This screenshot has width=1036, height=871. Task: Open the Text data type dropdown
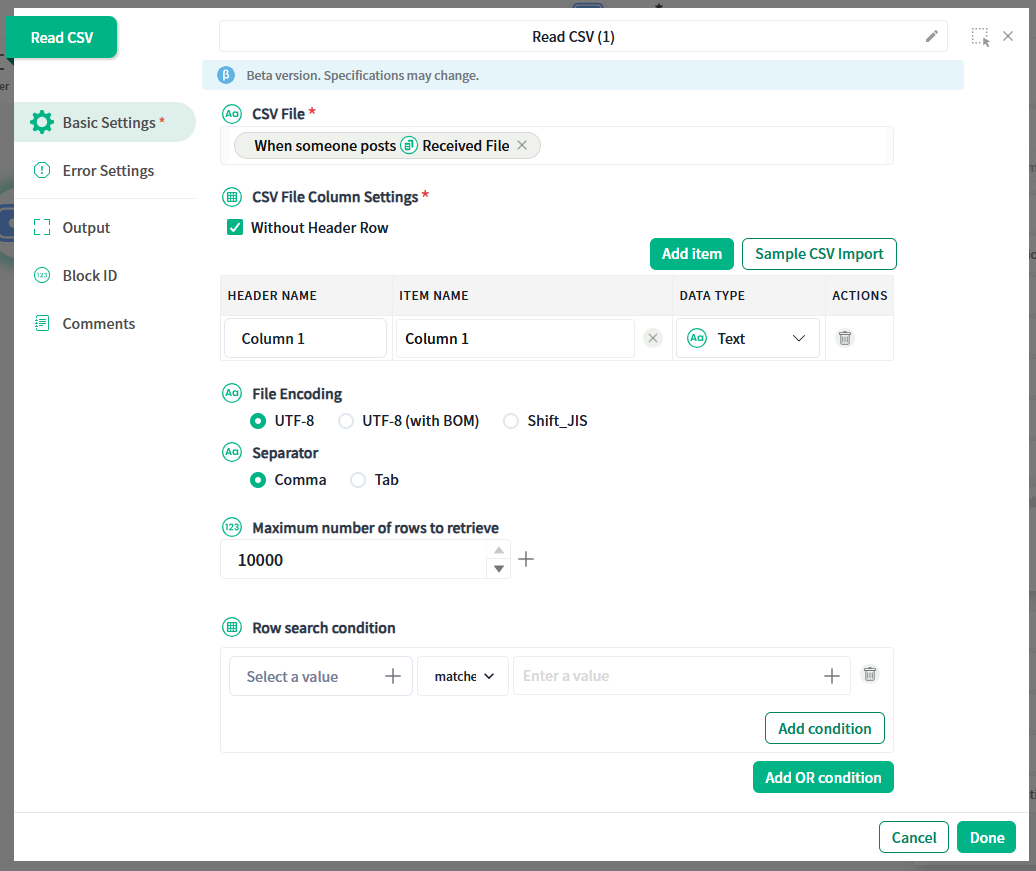[x=748, y=339]
